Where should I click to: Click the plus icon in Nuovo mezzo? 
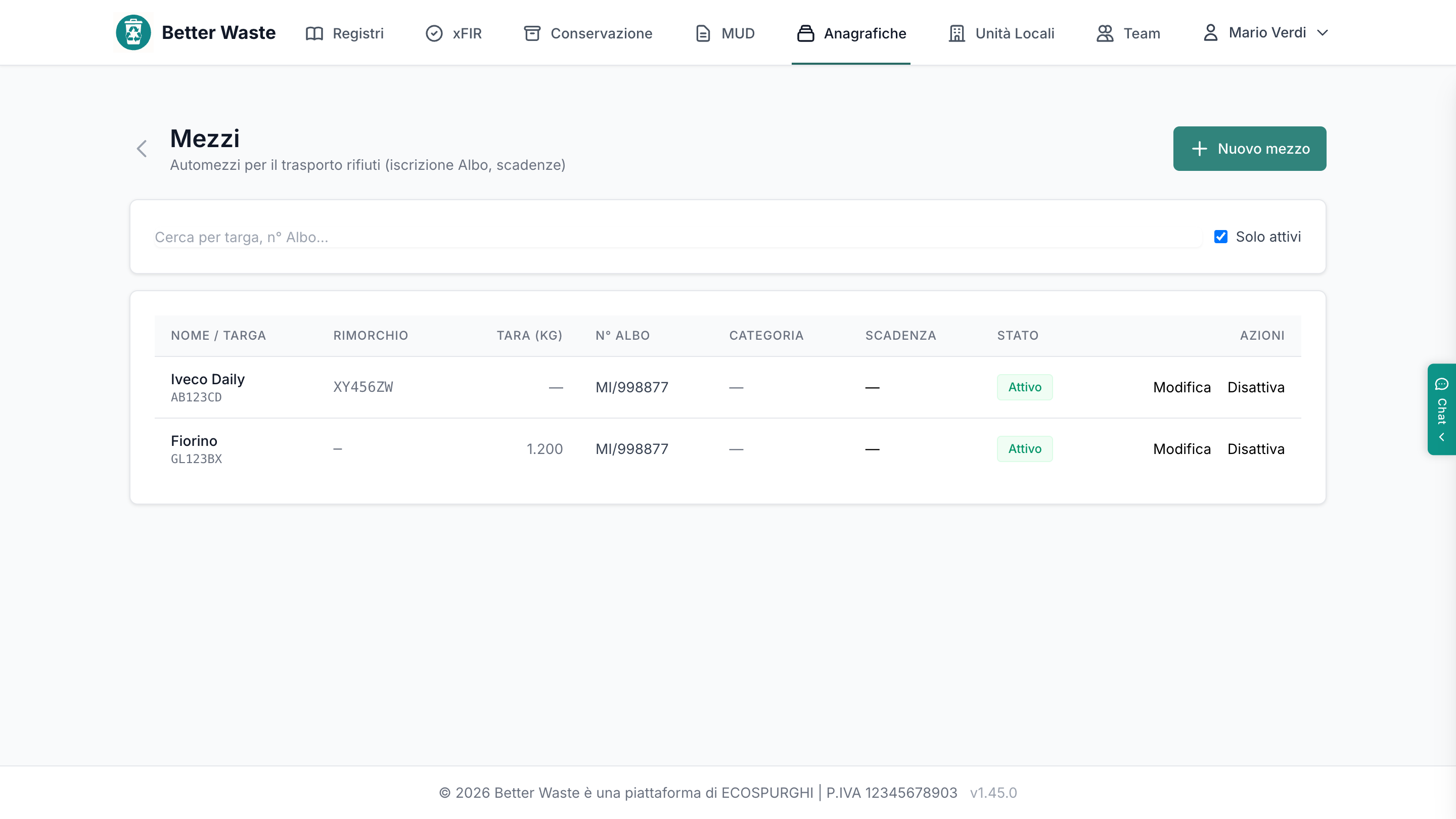click(1199, 149)
